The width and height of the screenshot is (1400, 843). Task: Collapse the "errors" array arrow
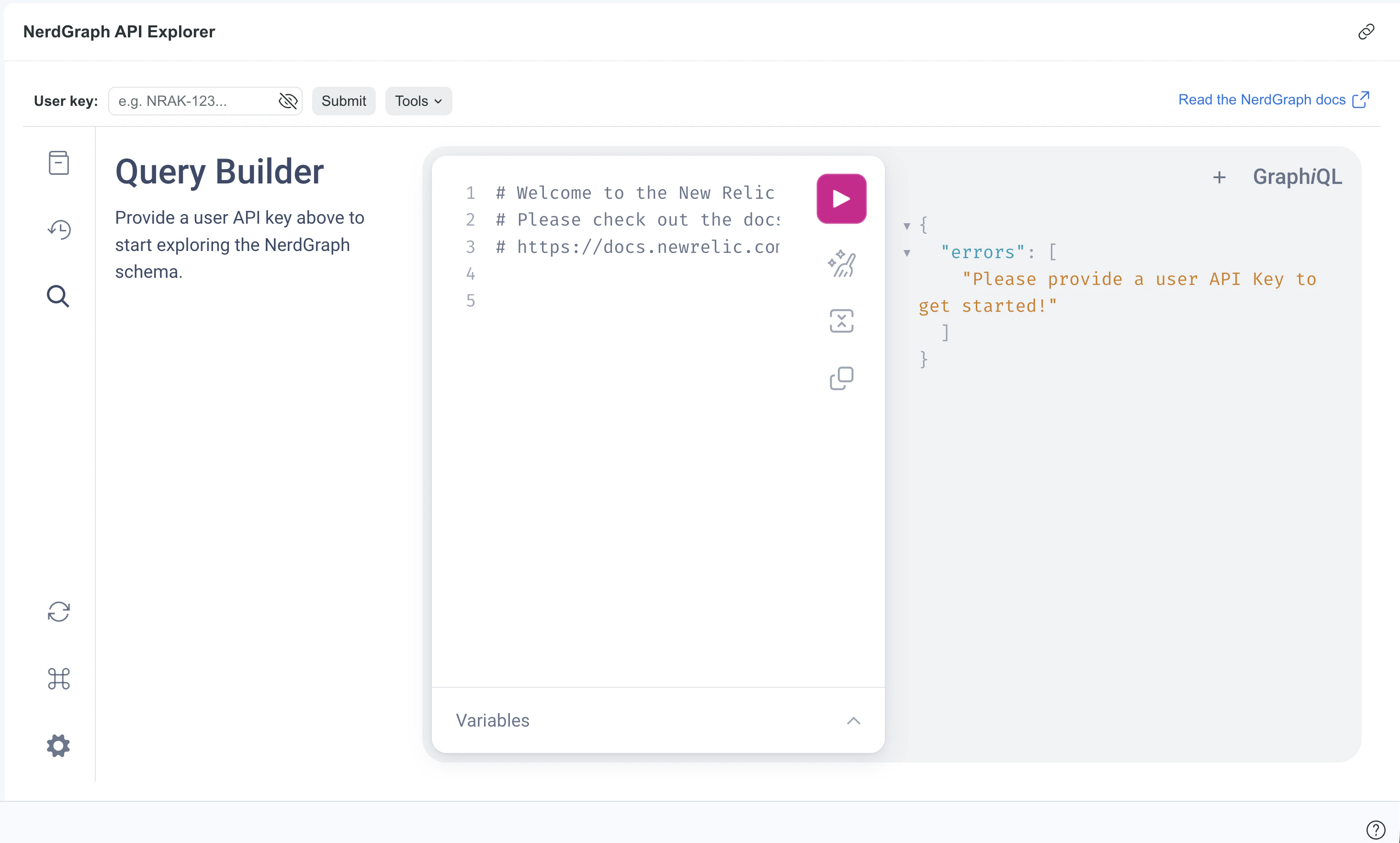tap(907, 253)
